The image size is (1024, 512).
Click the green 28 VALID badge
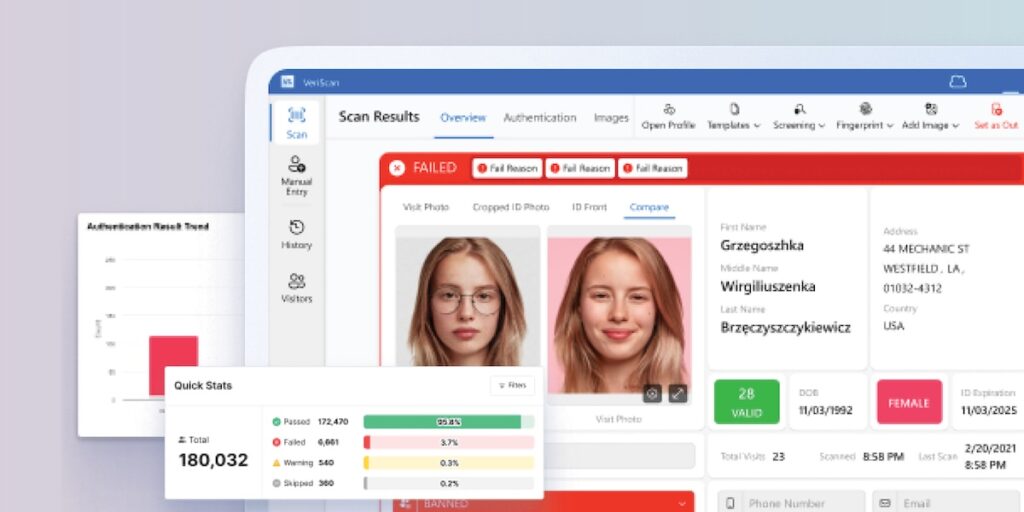point(746,402)
